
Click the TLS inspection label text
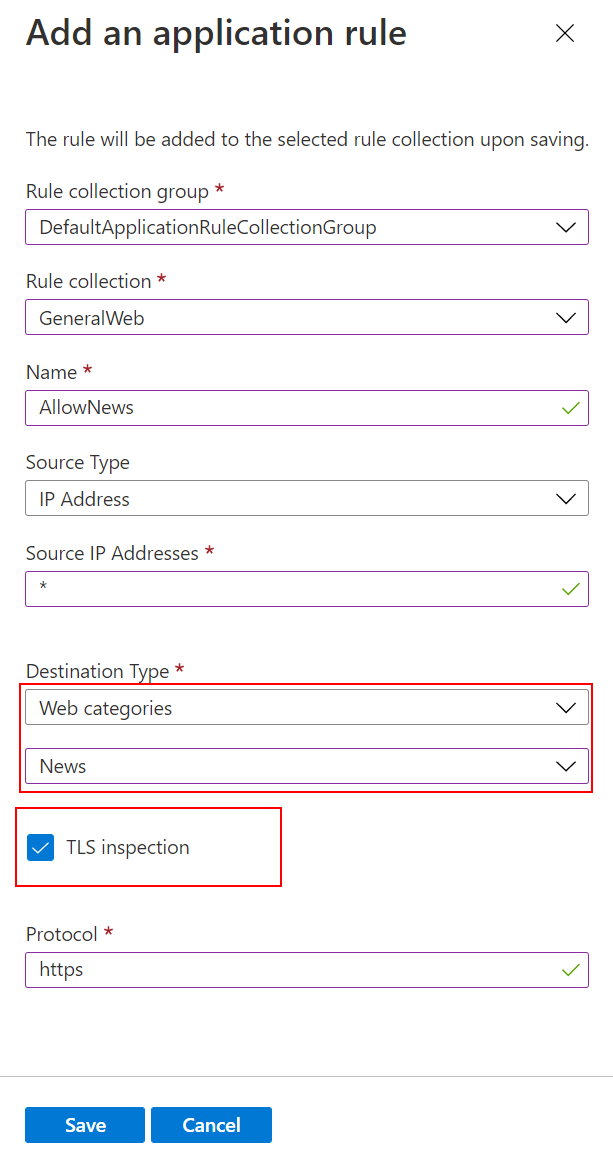(128, 848)
